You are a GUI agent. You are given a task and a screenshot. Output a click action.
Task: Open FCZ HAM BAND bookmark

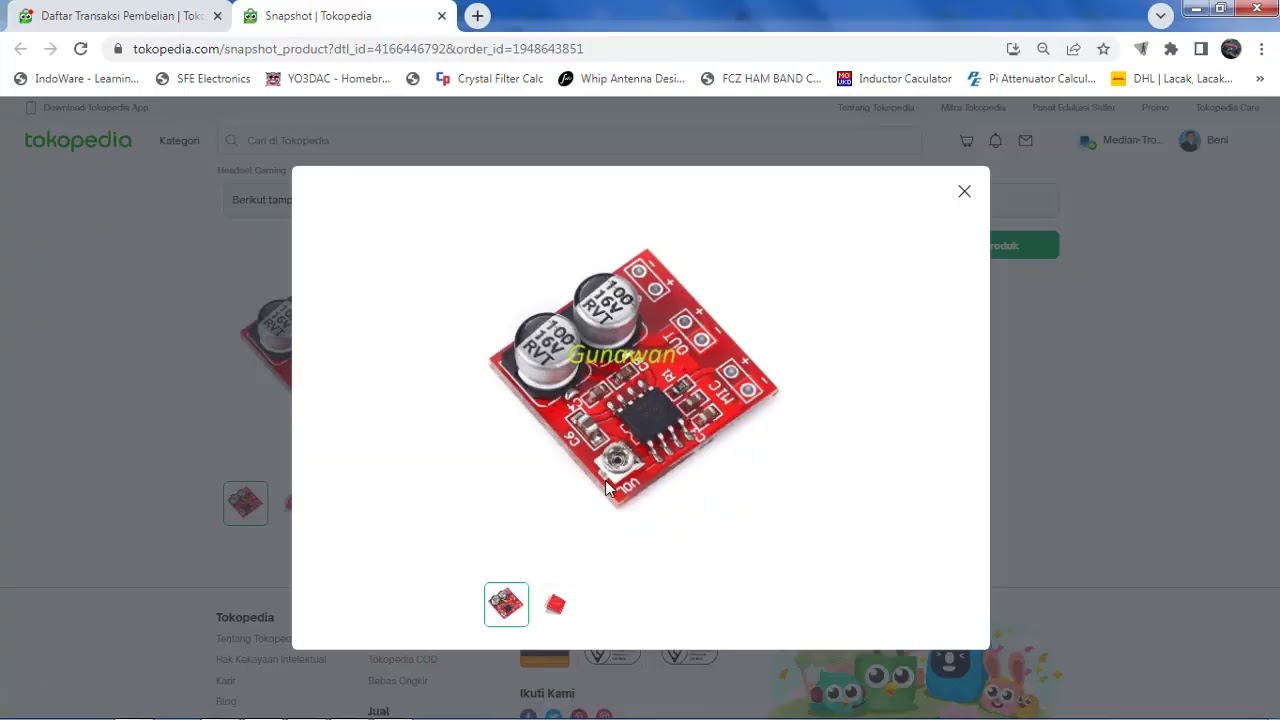pyautogui.click(x=761, y=79)
